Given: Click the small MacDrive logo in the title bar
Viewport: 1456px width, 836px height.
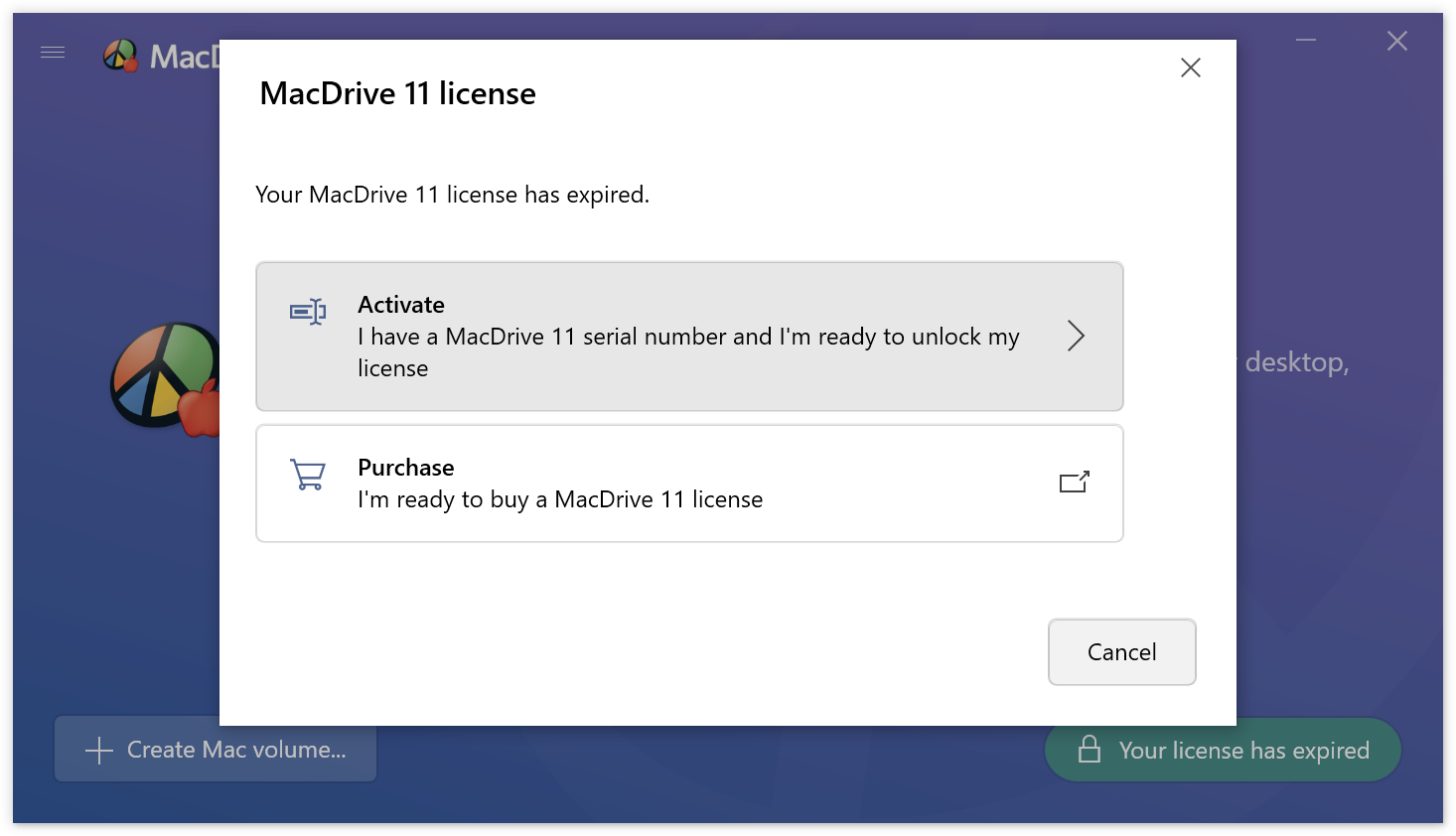Looking at the screenshot, I should coord(120,56).
